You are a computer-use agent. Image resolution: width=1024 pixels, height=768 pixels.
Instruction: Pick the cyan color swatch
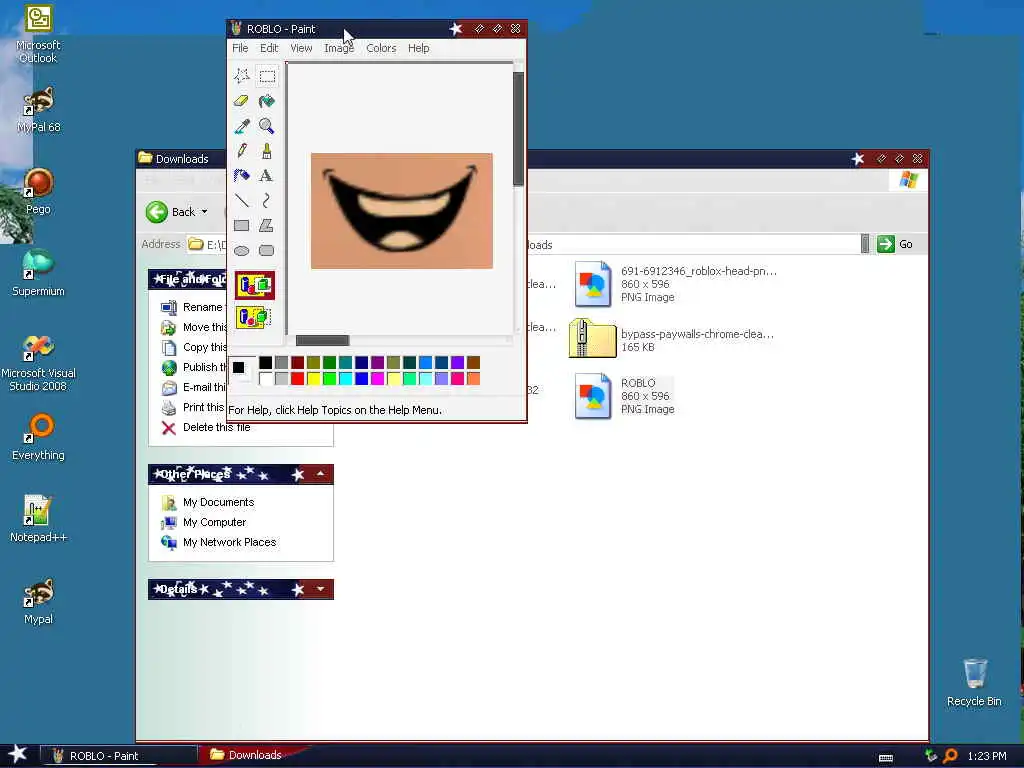click(345, 379)
